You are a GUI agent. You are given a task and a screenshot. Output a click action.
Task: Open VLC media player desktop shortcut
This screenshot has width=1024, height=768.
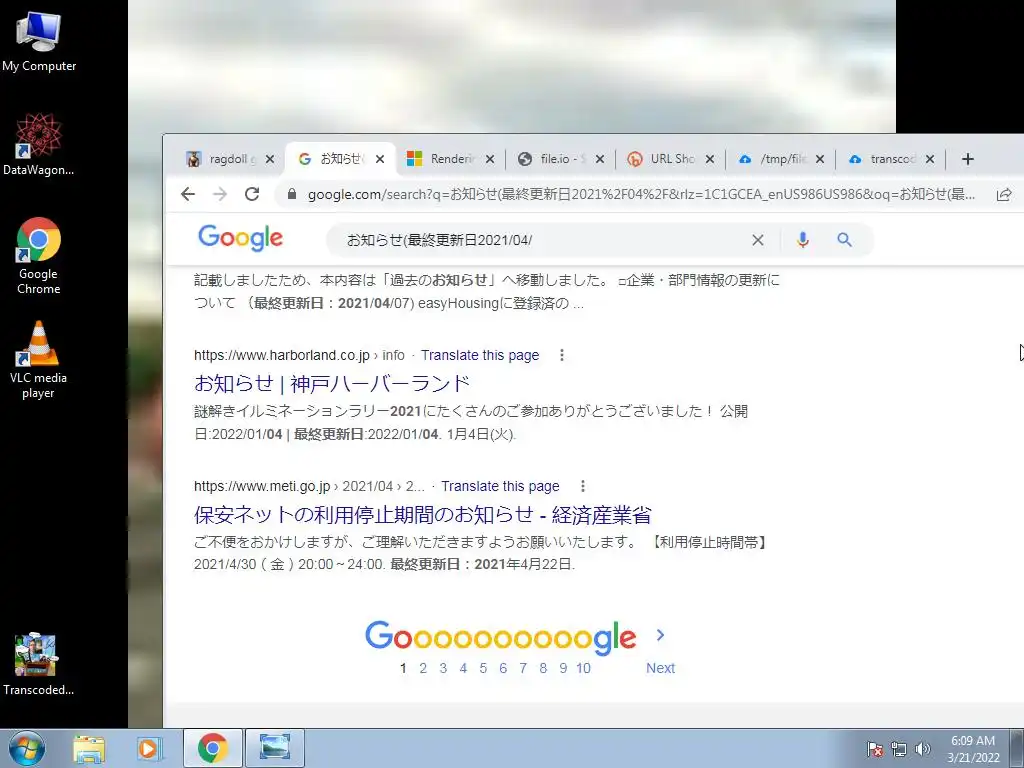(39, 359)
